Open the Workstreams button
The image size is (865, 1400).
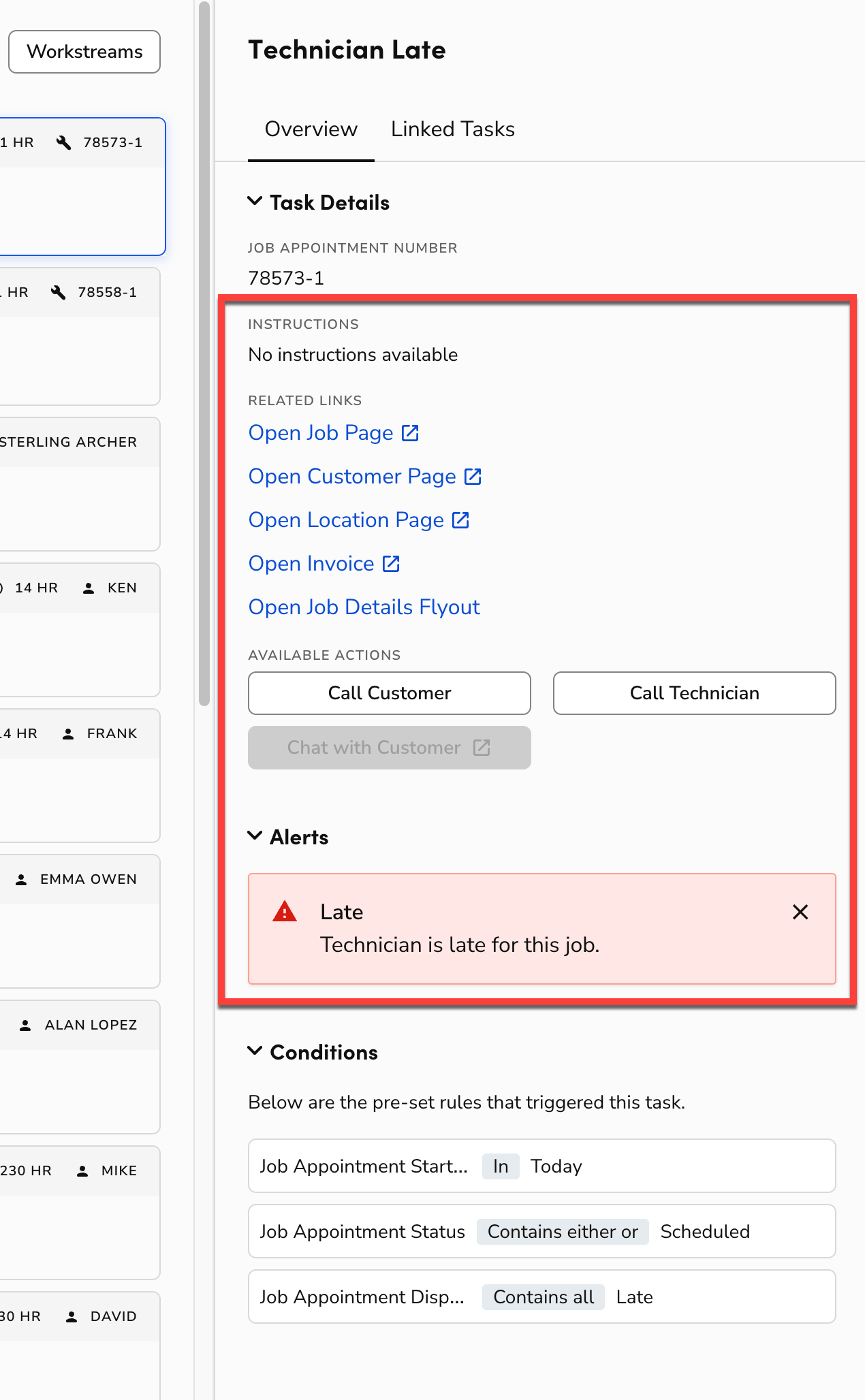(x=84, y=52)
